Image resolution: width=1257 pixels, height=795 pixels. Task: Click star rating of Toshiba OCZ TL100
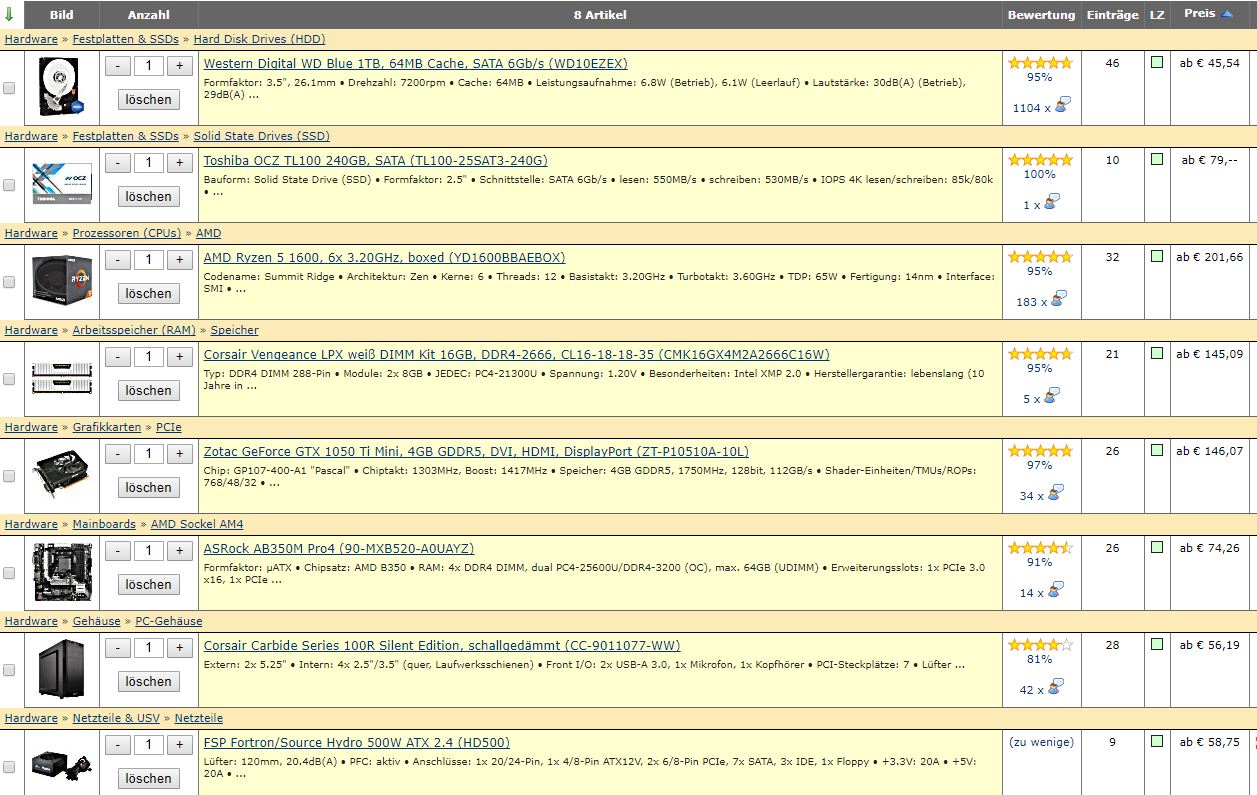(1040, 160)
